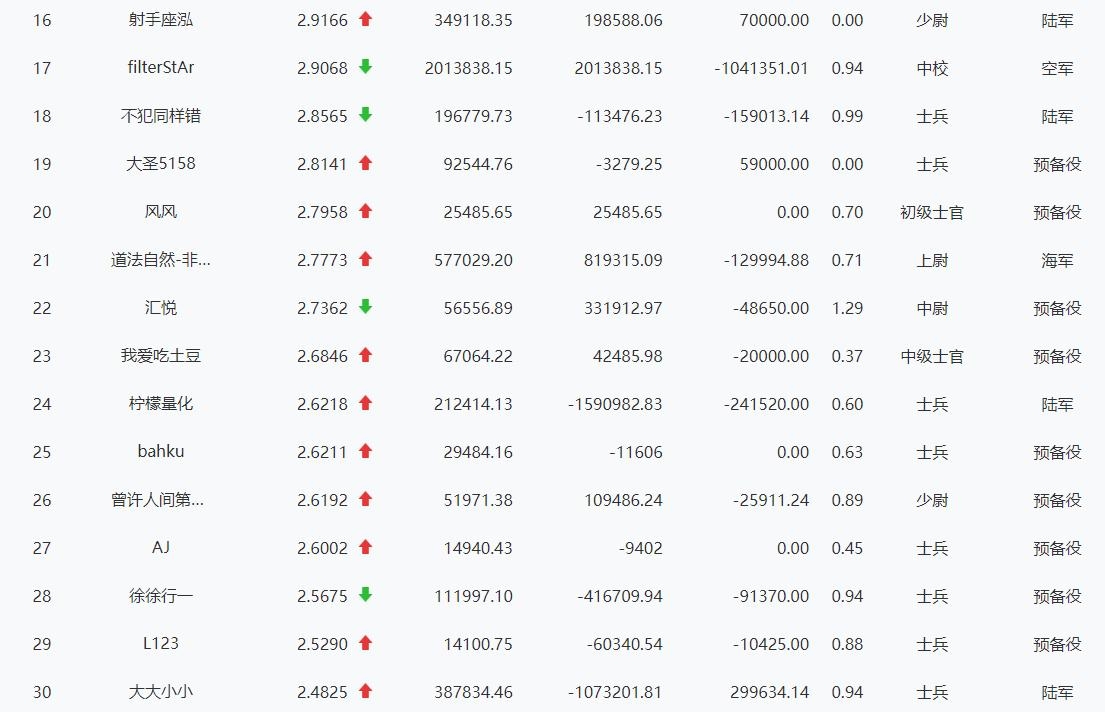The width and height of the screenshot is (1105, 712).
Task: Click the green down arrow beside 汇悦
Action: click(x=365, y=307)
